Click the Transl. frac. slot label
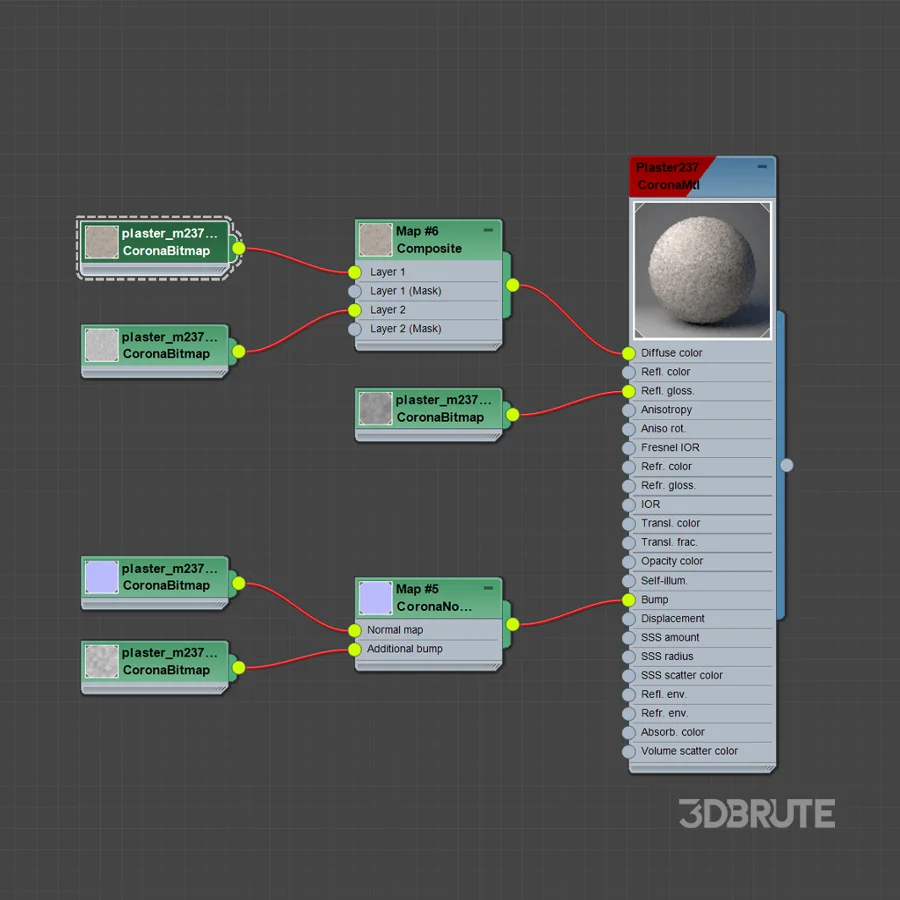Image resolution: width=900 pixels, height=900 pixels. point(669,542)
